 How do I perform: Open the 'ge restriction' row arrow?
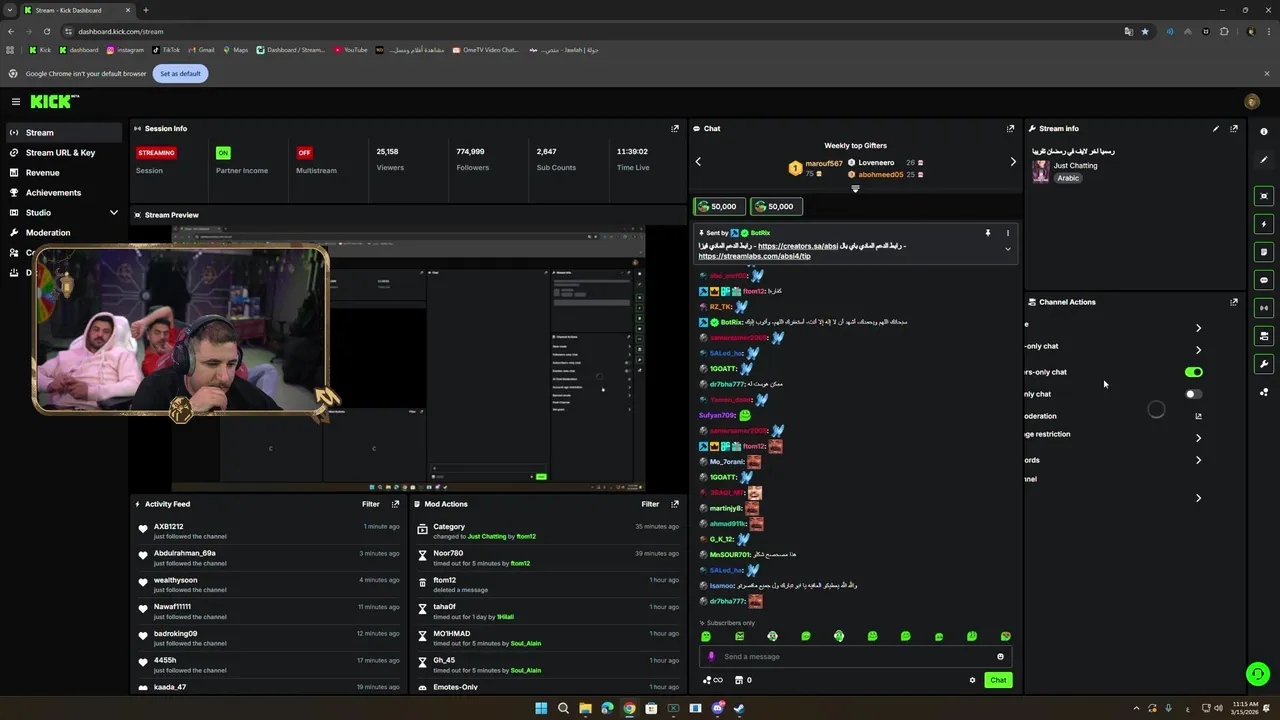1198,438
